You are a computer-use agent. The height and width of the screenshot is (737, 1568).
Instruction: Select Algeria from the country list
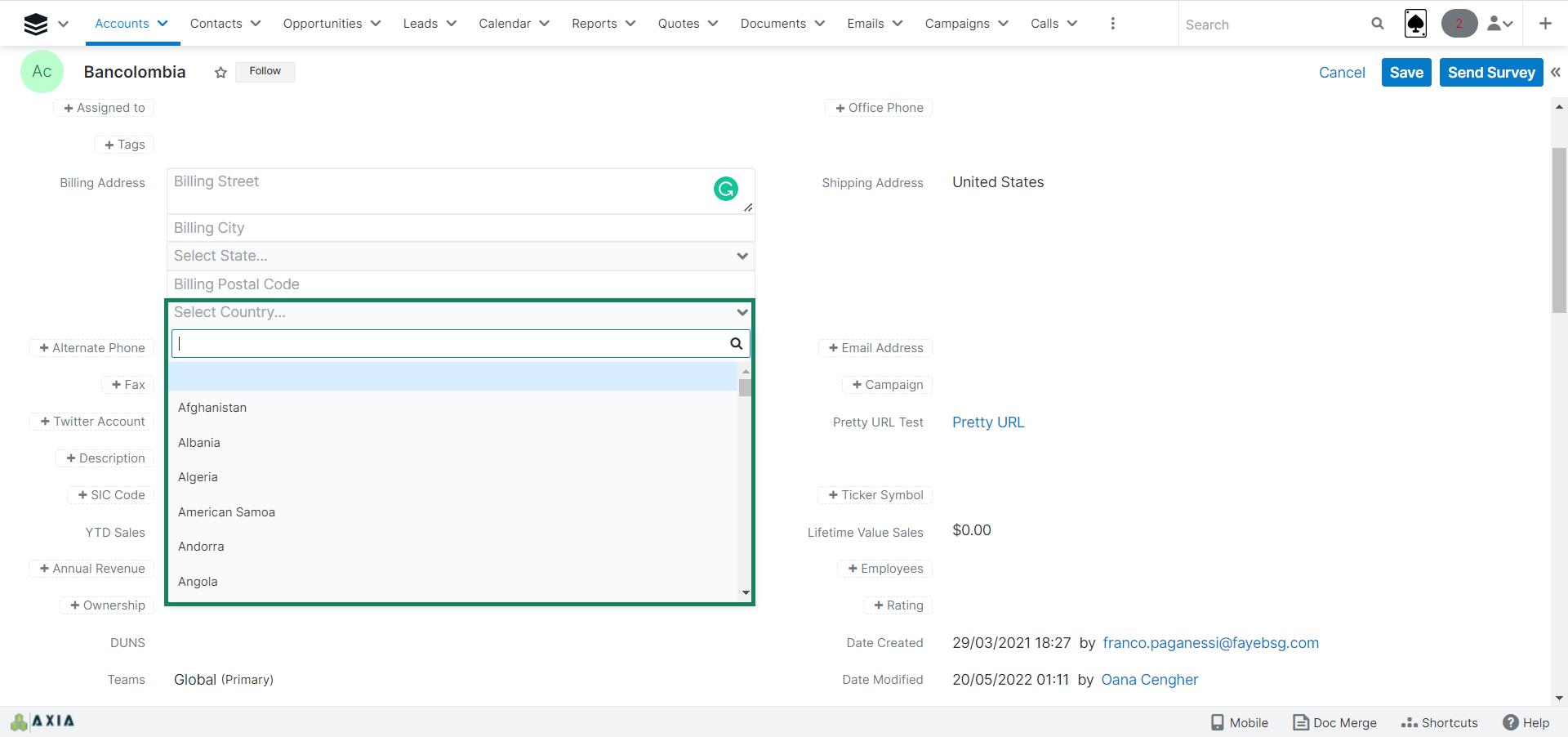point(453,477)
